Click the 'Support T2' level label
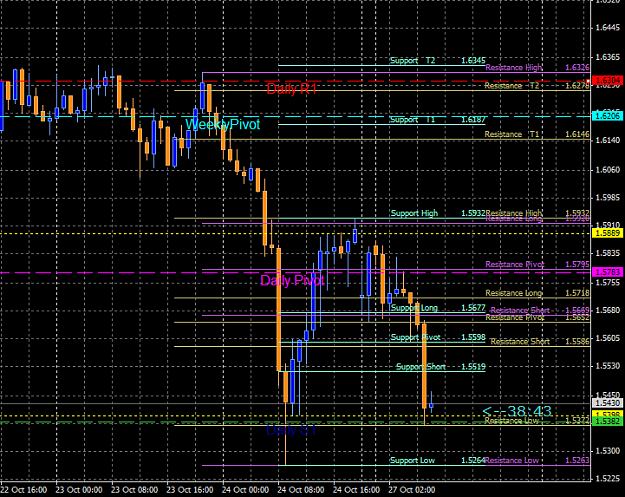The image size is (625, 497). coord(413,61)
